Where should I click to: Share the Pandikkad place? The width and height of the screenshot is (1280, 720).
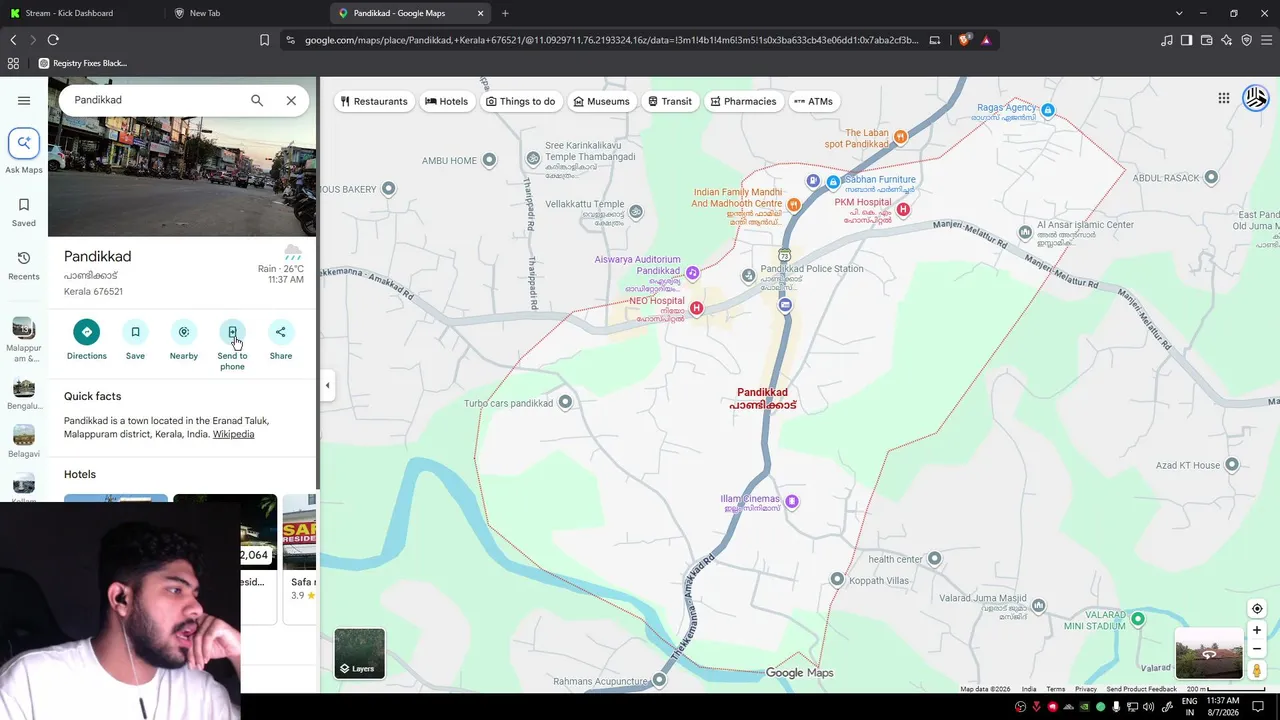pos(281,339)
